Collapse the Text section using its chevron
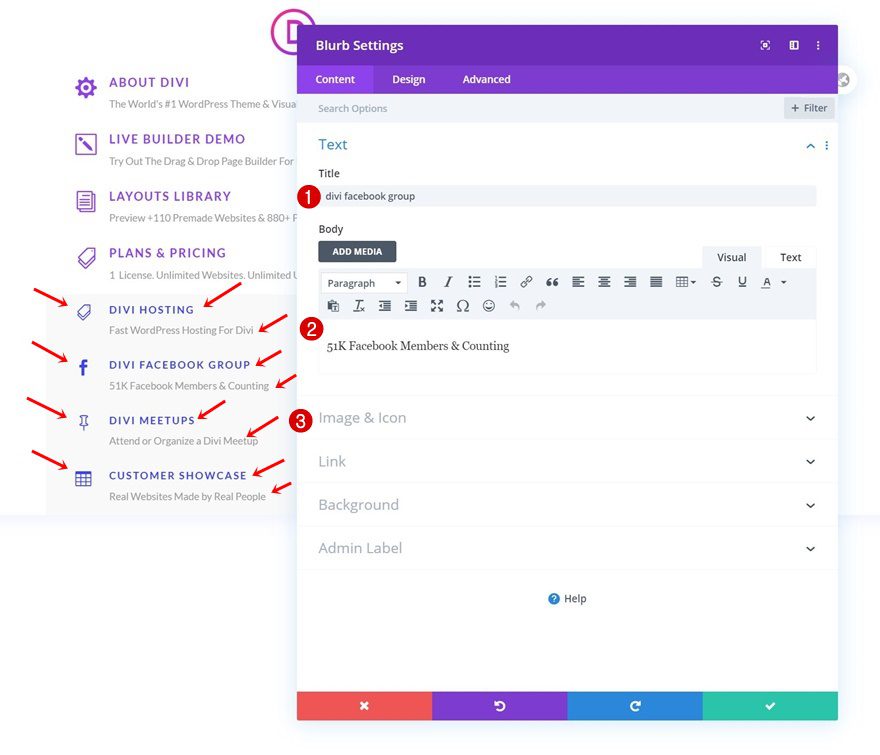Image resolution: width=880 pixels, height=755 pixels. click(810, 144)
